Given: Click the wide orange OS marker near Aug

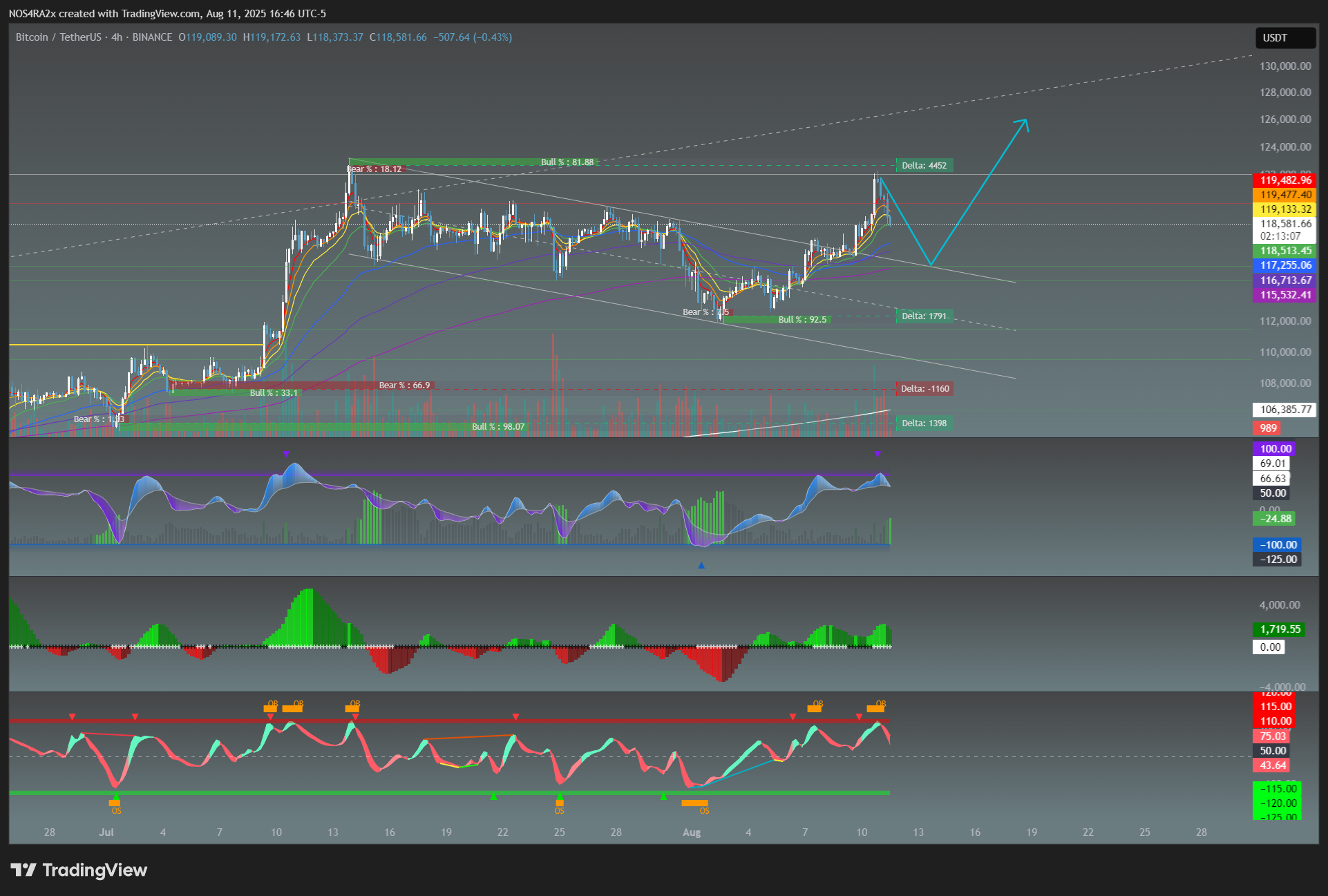Looking at the screenshot, I should point(694,805).
